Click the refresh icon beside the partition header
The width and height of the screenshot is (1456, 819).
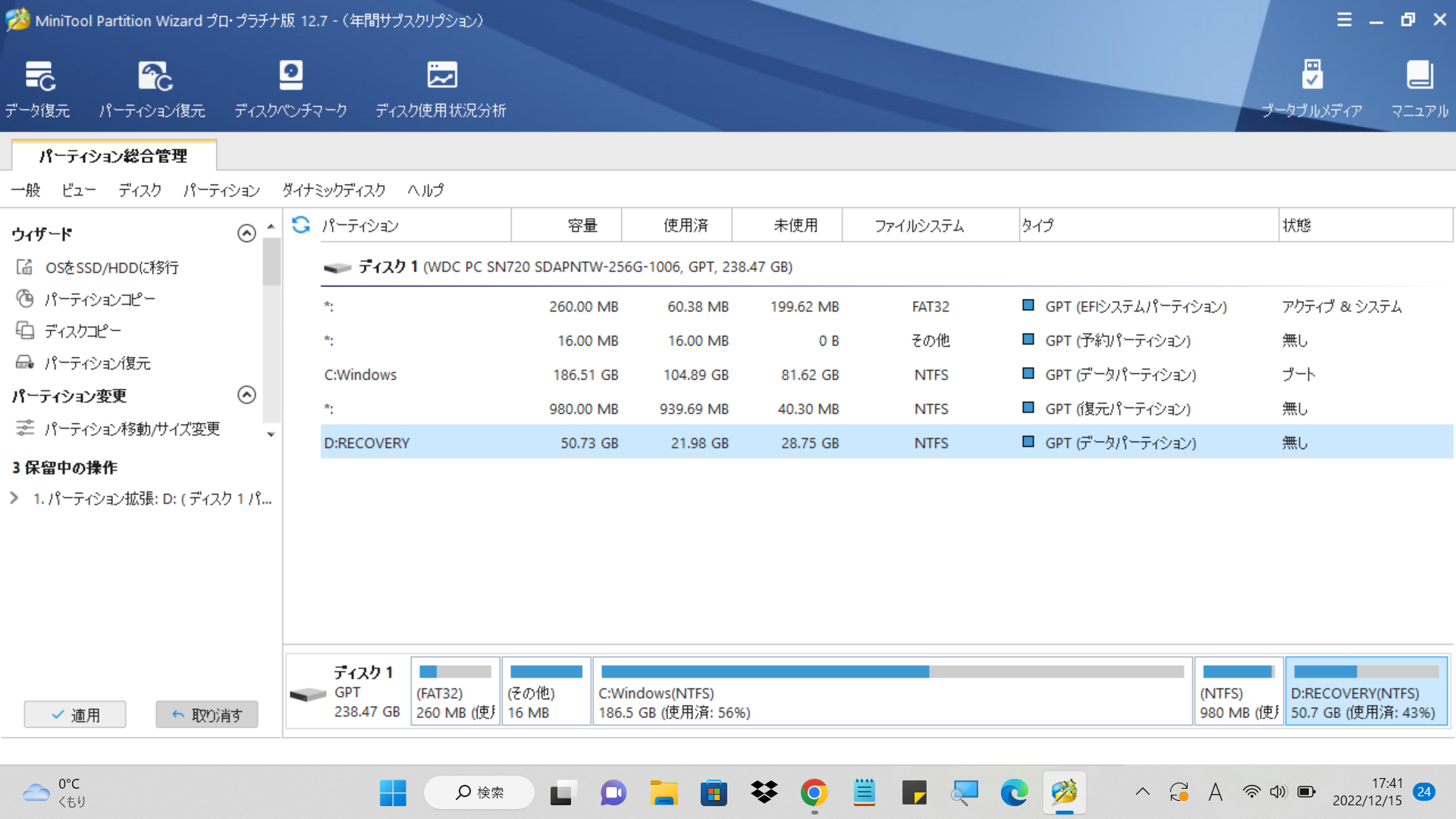pyautogui.click(x=301, y=224)
